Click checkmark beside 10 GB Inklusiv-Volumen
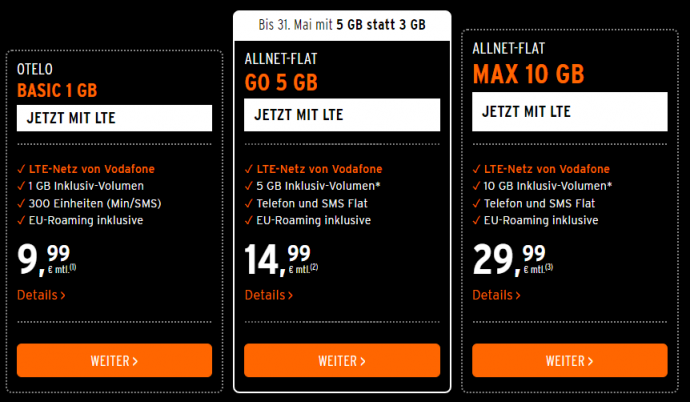690x402 pixels. click(476, 186)
